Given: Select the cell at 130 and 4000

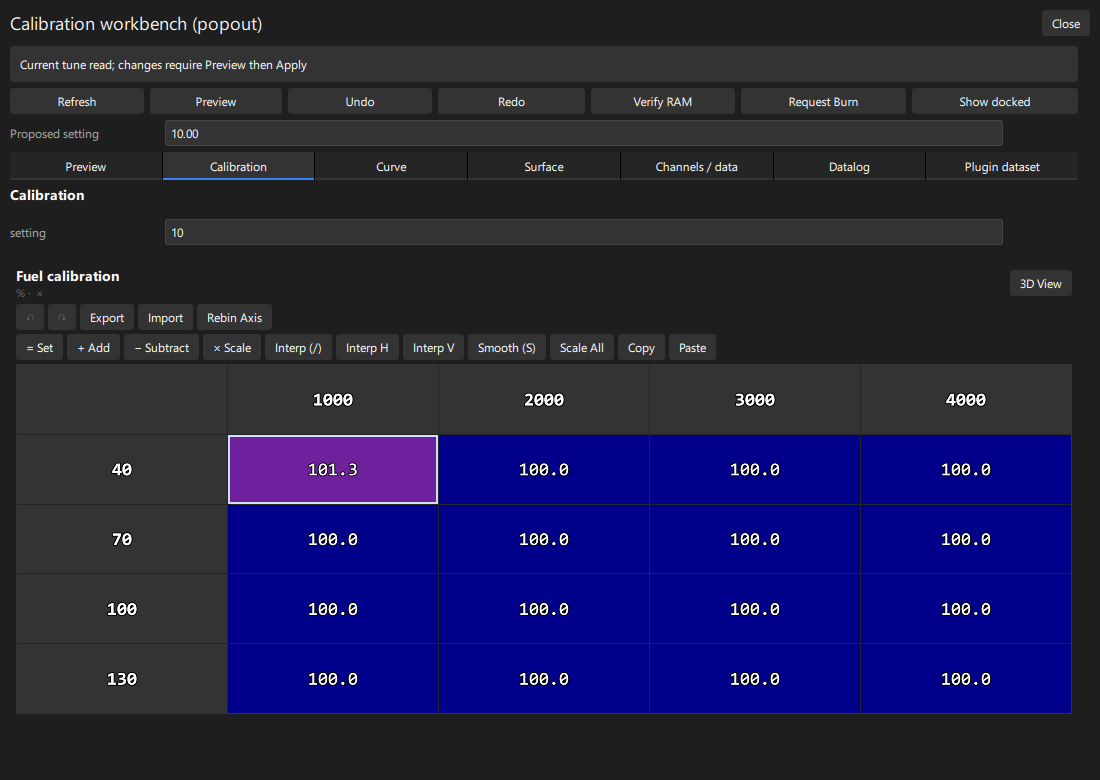Looking at the screenshot, I should pyautogui.click(x=966, y=679).
